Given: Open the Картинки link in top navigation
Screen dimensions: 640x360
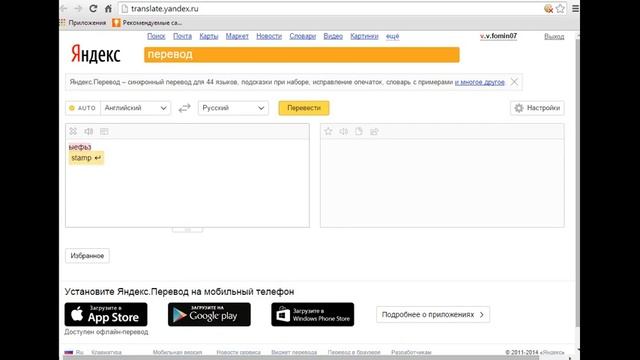Looking at the screenshot, I should [x=364, y=36].
